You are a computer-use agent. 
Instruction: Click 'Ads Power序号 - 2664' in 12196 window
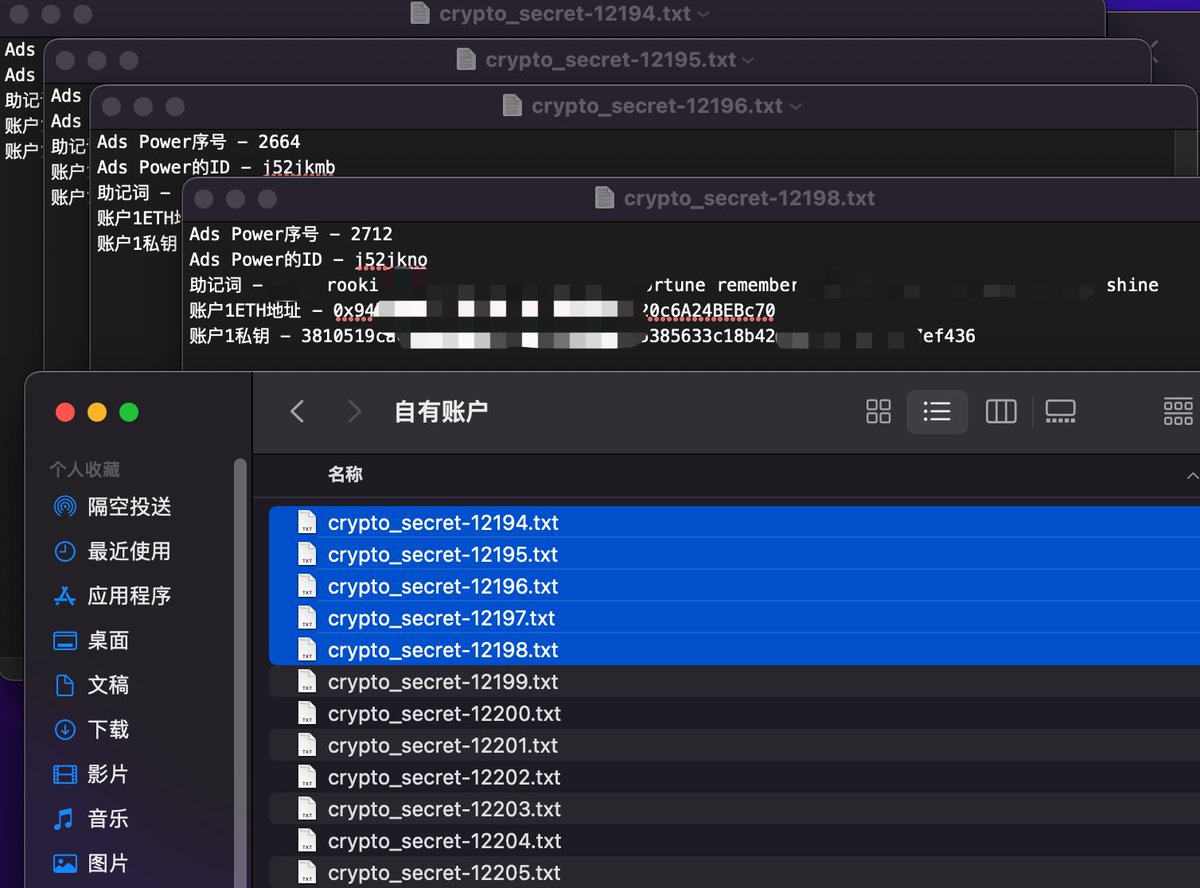click(x=198, y=142)
